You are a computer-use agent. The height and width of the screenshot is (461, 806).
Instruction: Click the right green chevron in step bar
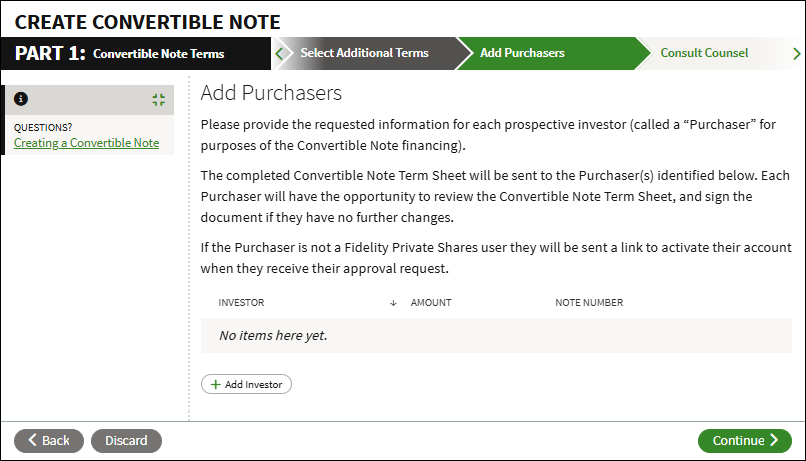click(x=796, y=53)
